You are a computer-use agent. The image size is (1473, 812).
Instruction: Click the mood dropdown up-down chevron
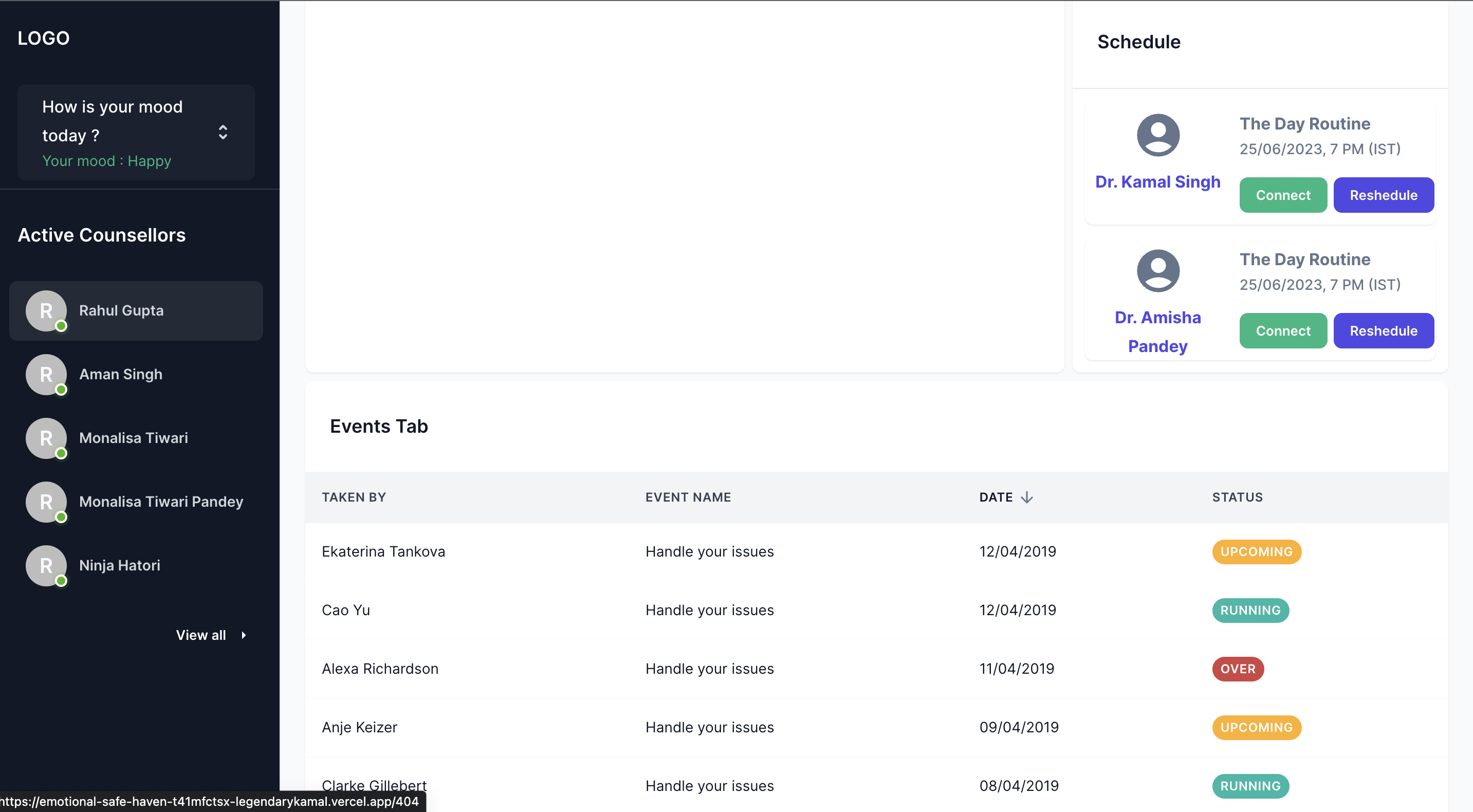(x=223, y=132)
